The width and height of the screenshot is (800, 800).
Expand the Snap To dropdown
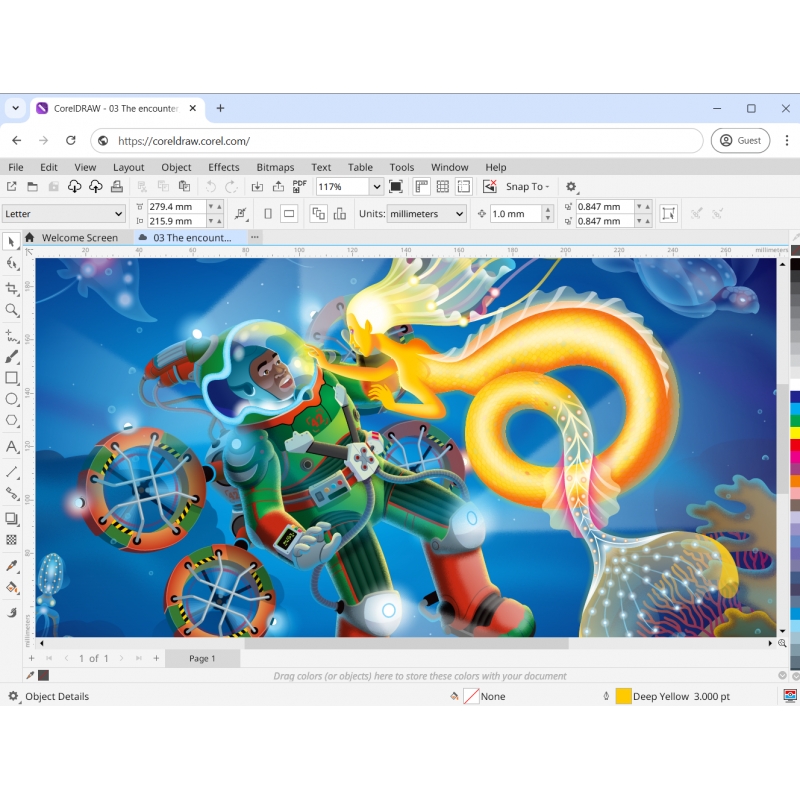pos(528,187)
